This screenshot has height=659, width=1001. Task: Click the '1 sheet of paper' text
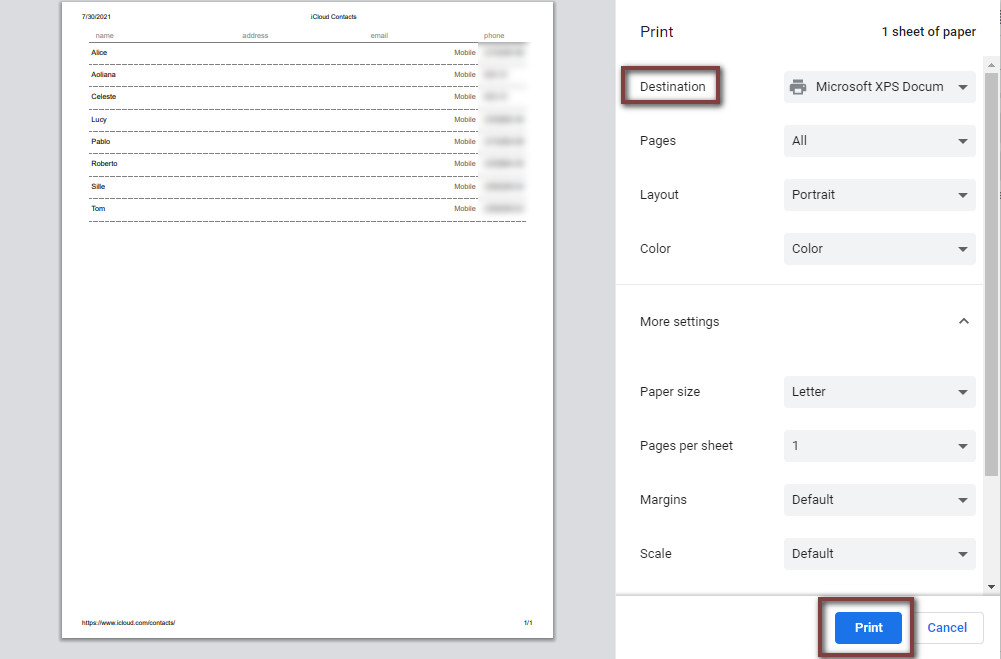928,31
